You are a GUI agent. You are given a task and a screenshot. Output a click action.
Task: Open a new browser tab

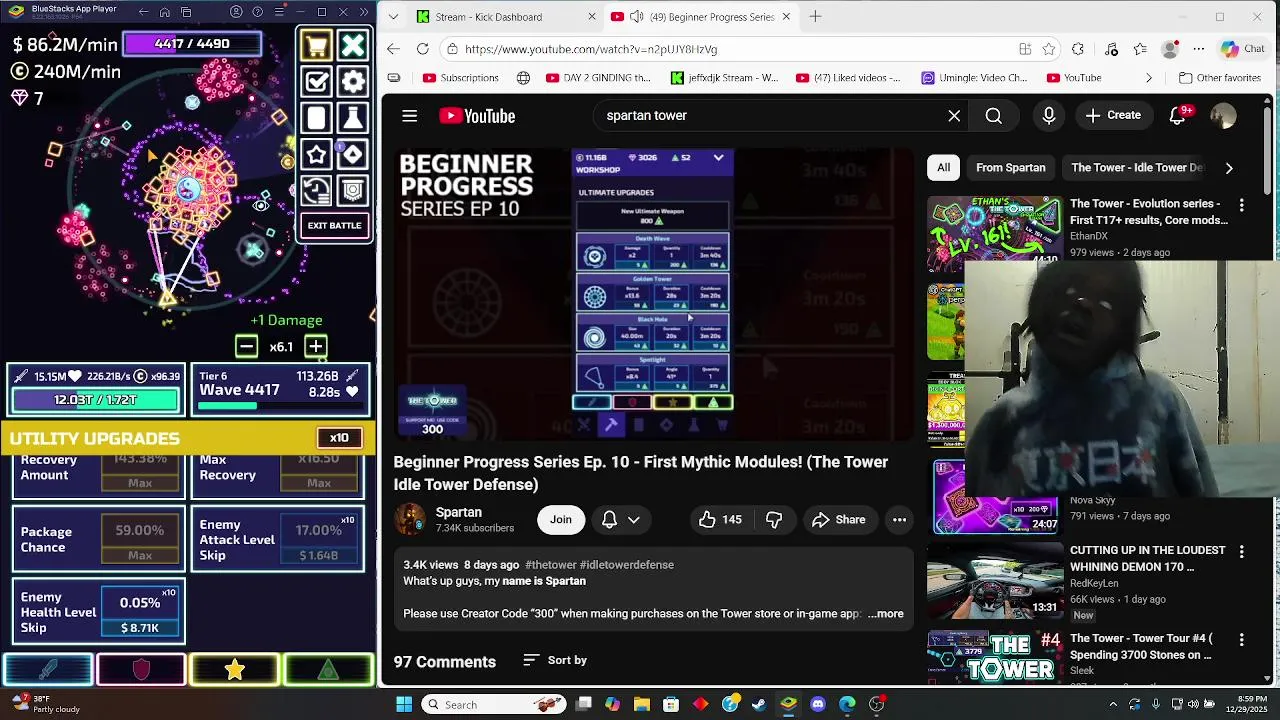pos(815,16)
